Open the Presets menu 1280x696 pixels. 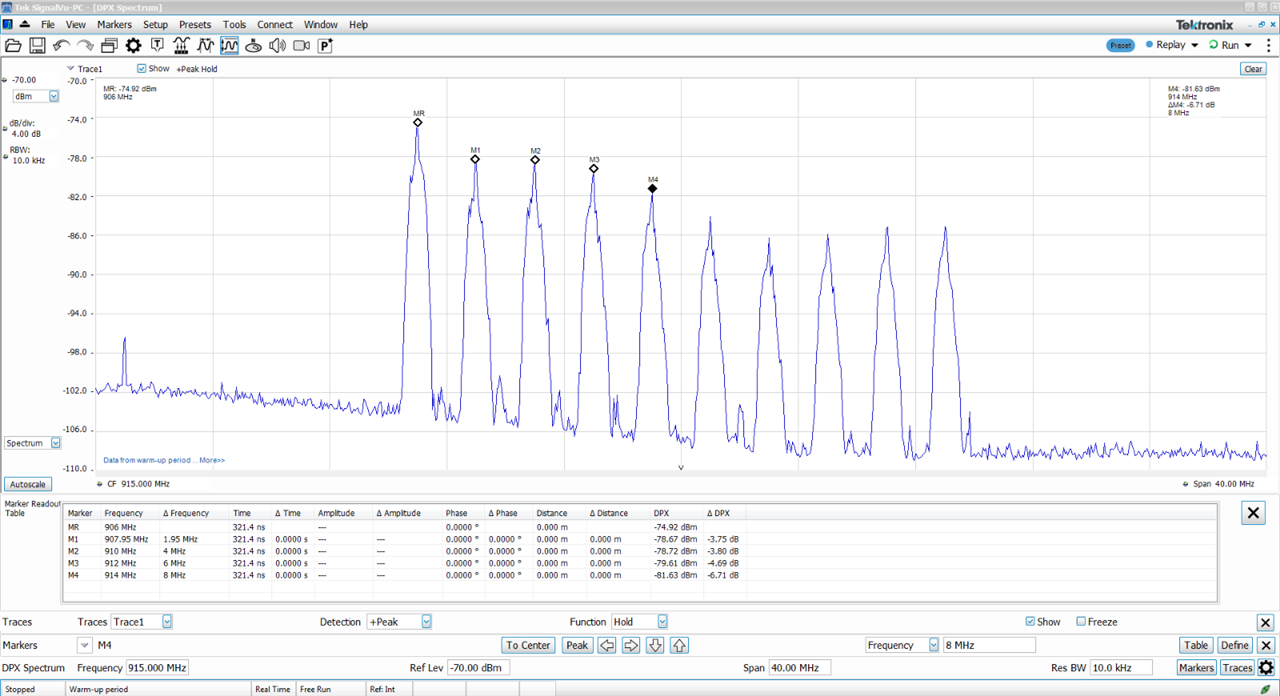[195, 24]
